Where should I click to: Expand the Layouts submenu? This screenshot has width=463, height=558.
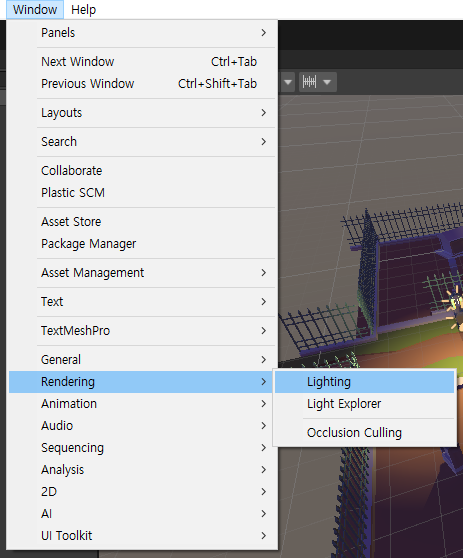click(142, 113)
